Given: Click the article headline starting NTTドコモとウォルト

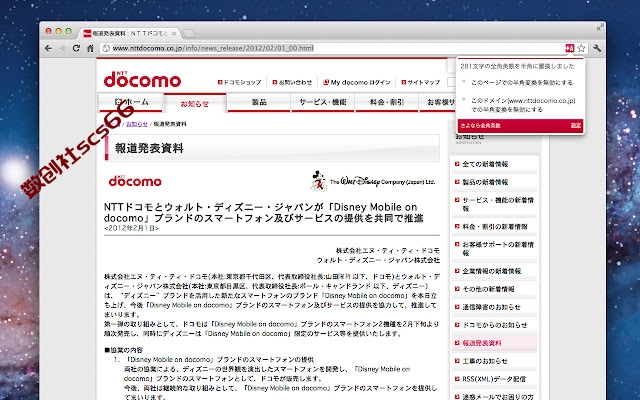Looking at the screenshot, I should coord(263,212).
